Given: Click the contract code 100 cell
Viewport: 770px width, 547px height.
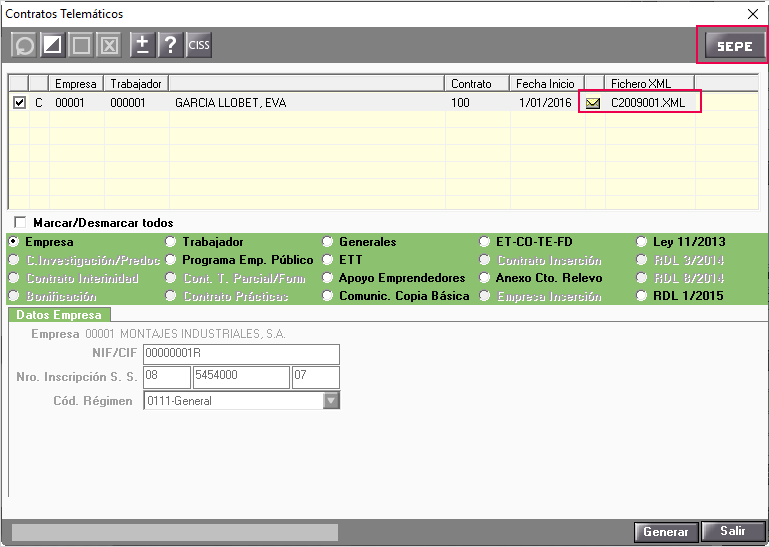Looking at the screenshot, I should coord(477,103).
